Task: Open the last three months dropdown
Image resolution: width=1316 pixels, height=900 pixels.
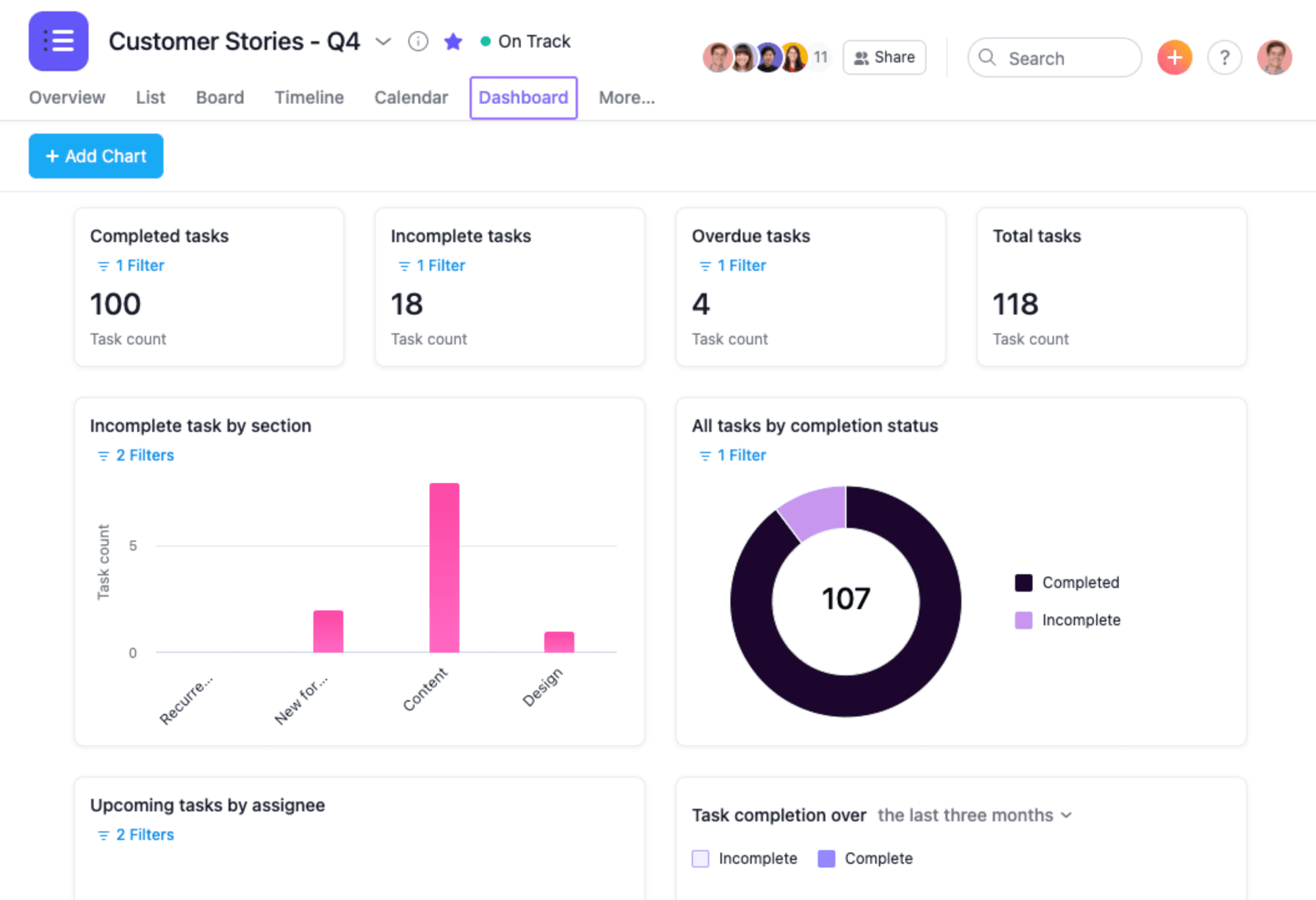Action: (x=974, y=815)
